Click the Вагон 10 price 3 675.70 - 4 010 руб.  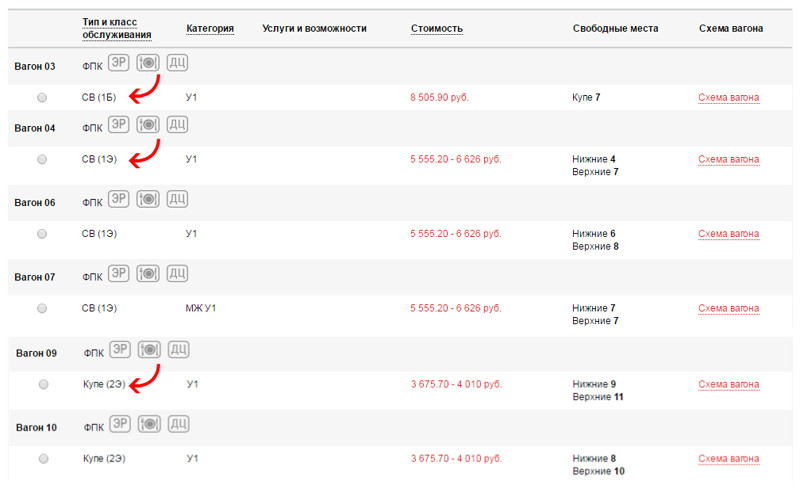coord(457,459)
